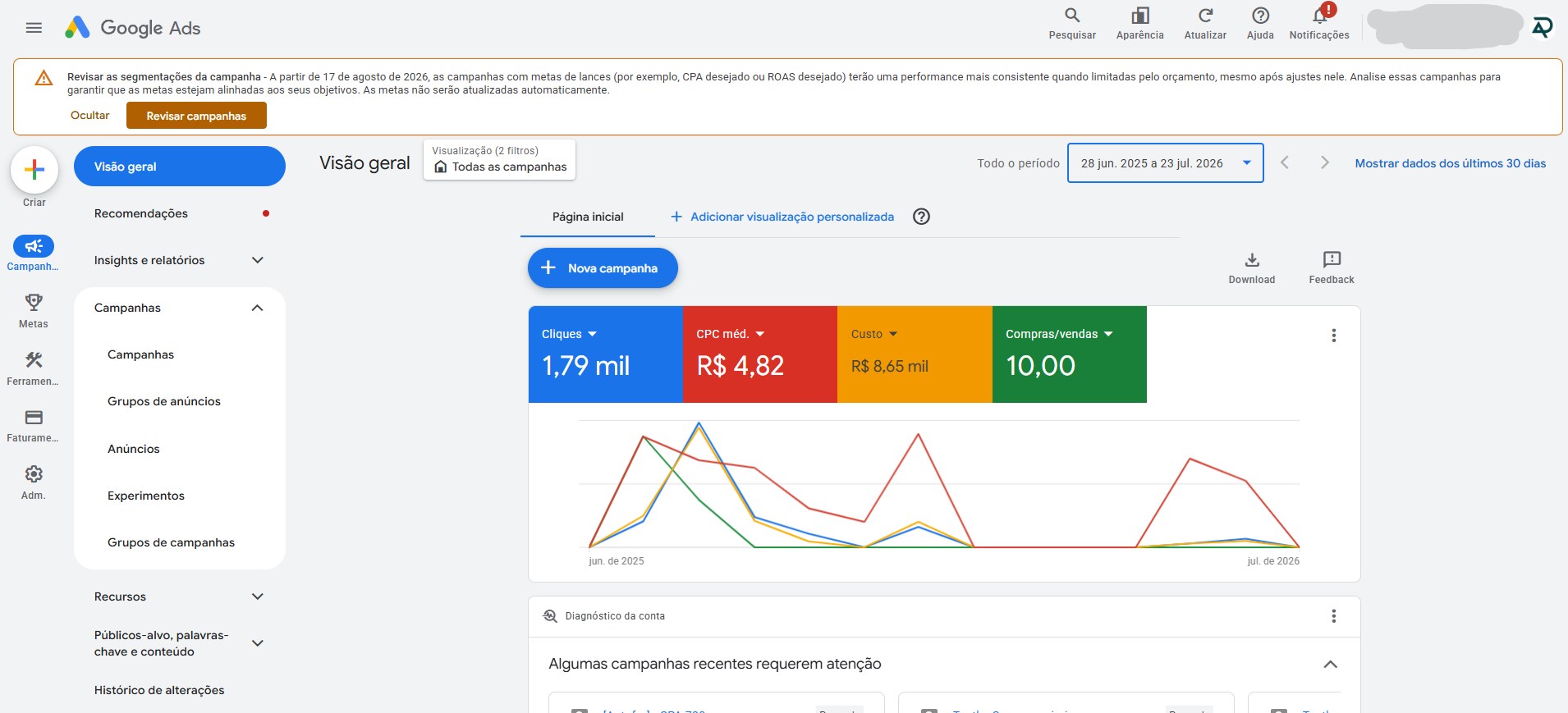
Task: Click the R$ 8,65 mil cost value
Action: [x=890, y=367]
